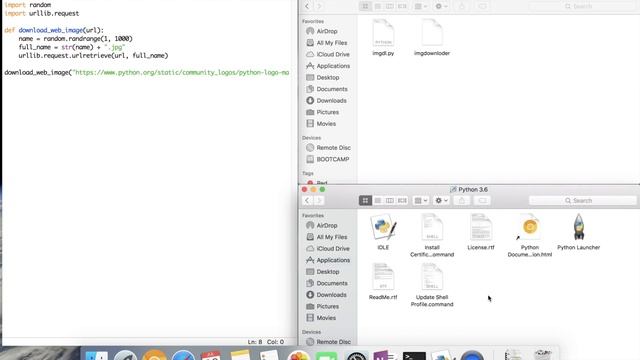Screen dimensions: 640x360
Task: Click the Edit Tags button in the imgdl.py window
Action: pyautogui.click(x=482, y=6)
